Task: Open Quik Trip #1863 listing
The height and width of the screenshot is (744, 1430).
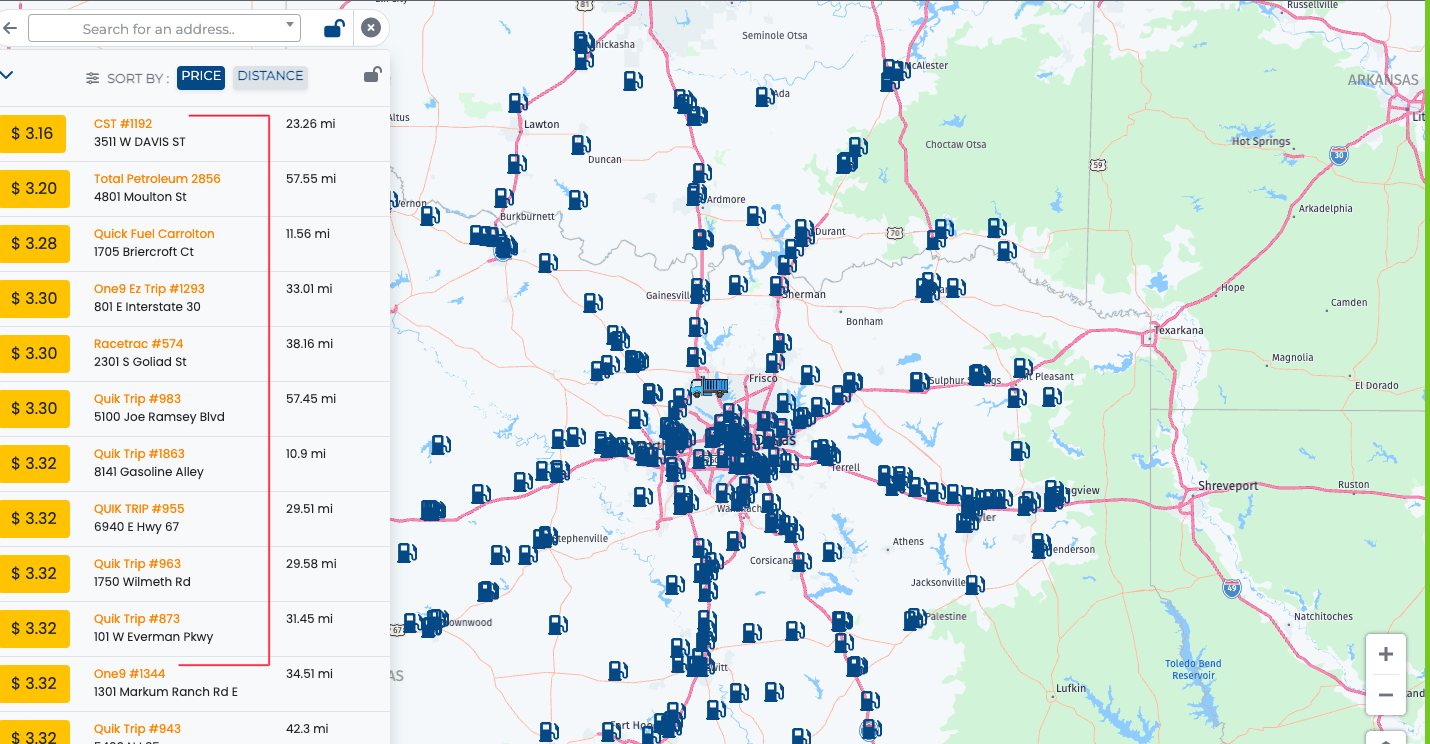Action: pyautogui.click(x=139, y=454)
